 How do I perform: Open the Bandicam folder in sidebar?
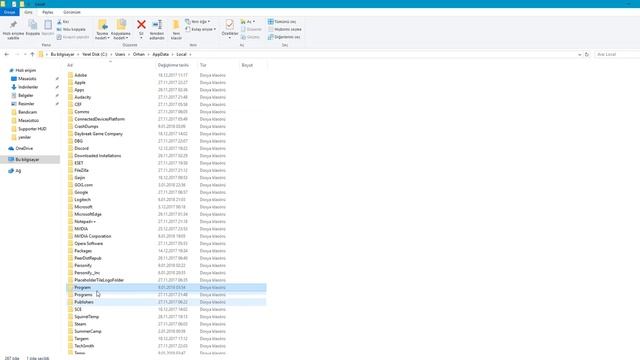pyautogui.click(x=27, y=112)
